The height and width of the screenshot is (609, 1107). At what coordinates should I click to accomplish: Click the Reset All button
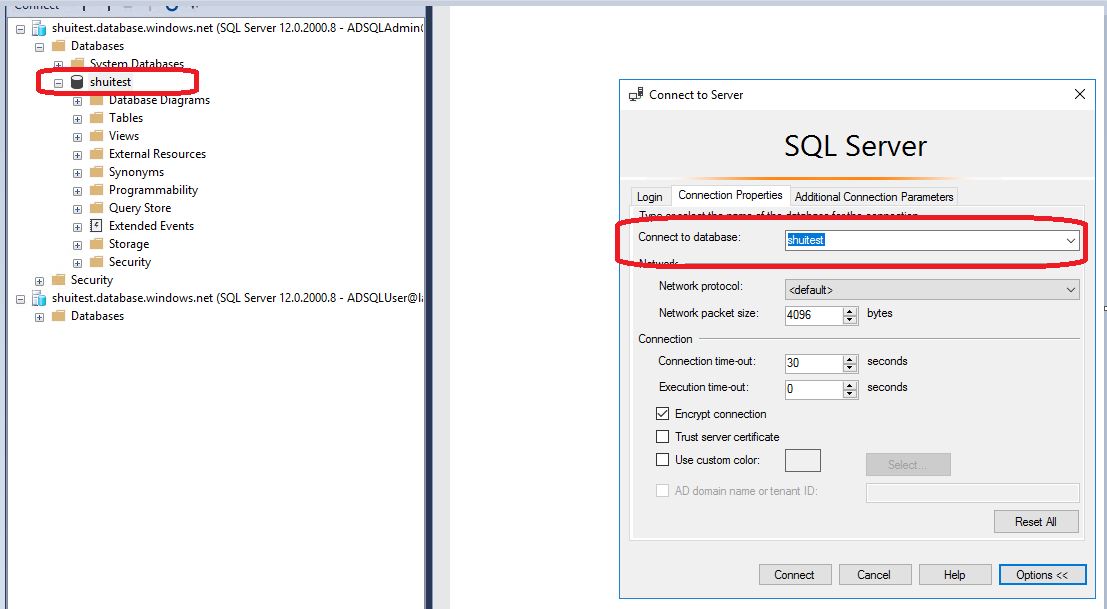pos(1035,522)
